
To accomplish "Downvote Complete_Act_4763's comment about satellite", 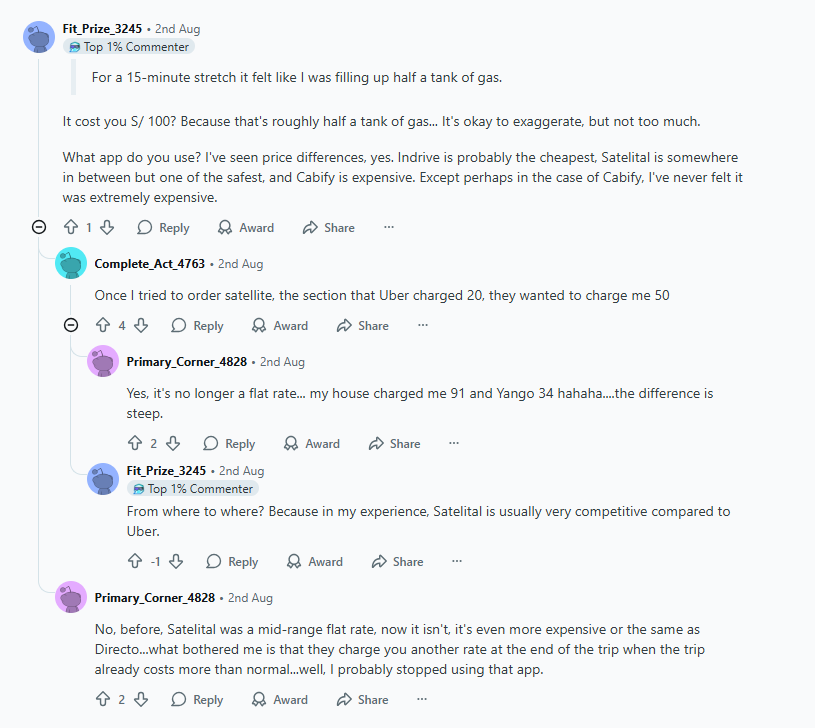I will tap(141, 326).
